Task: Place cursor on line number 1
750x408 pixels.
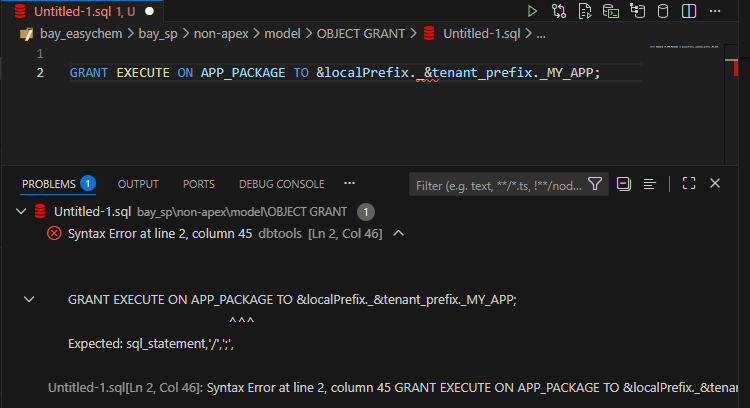Action: tap(40, 54)
